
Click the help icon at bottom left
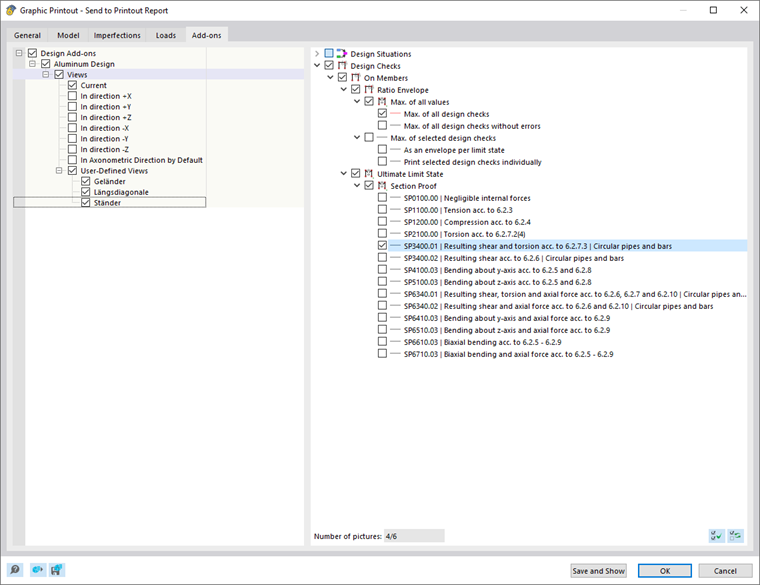click(15, 569)
